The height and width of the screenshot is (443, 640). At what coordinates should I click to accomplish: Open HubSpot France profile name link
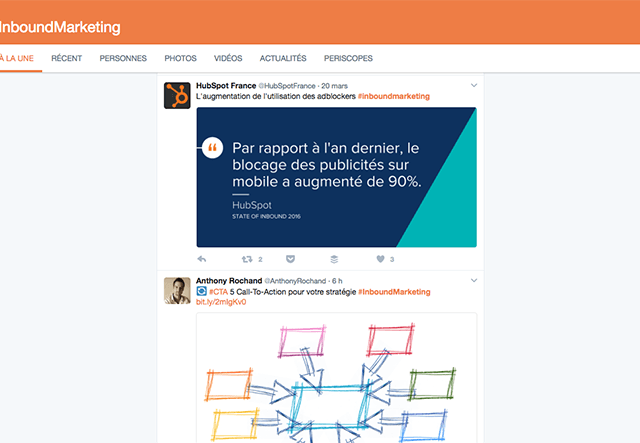pos(226,86)
